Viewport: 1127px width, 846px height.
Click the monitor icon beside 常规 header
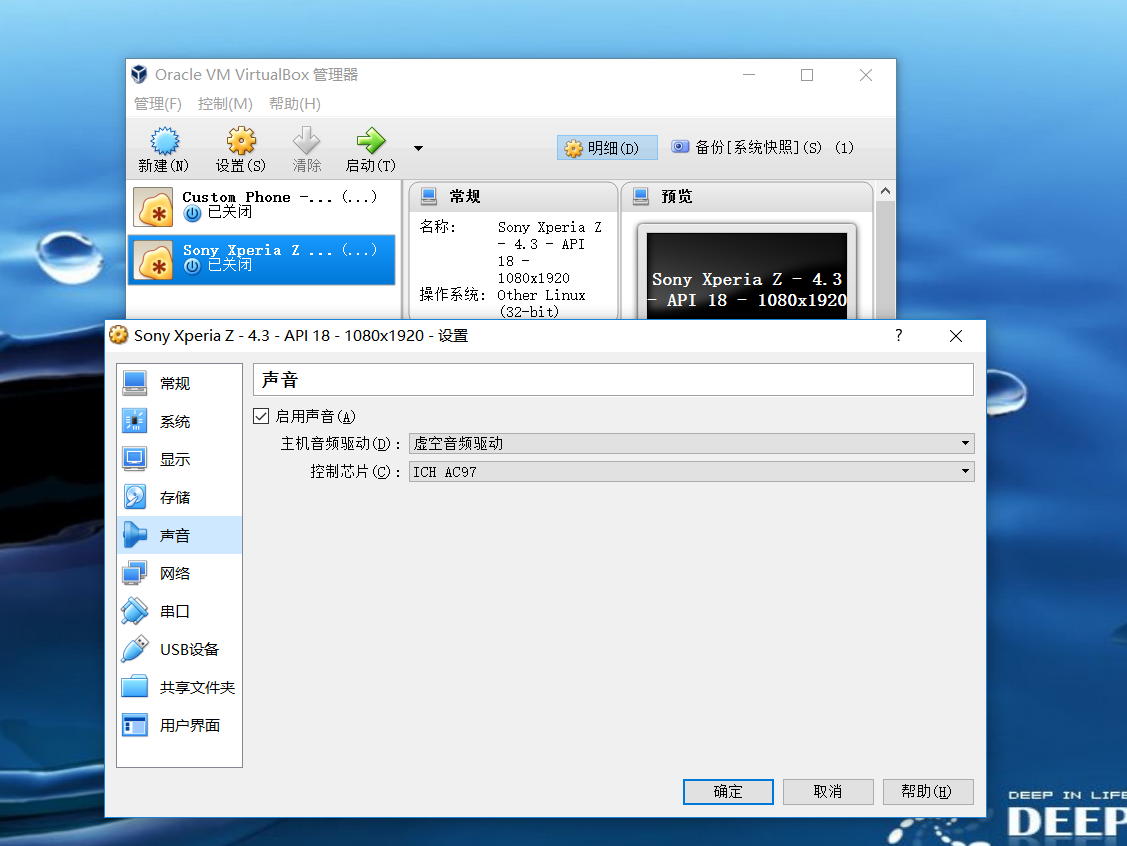(x=429, y=196)
